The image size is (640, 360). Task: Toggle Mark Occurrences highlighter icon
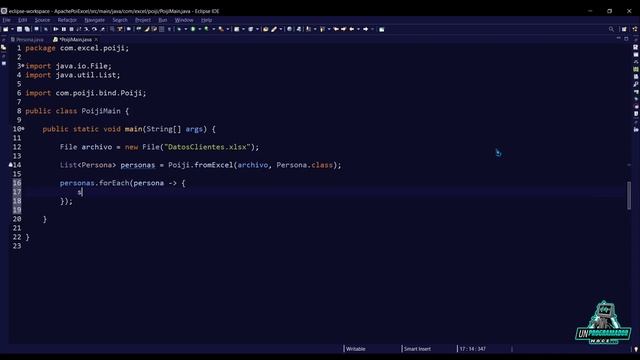pos(147,29)
